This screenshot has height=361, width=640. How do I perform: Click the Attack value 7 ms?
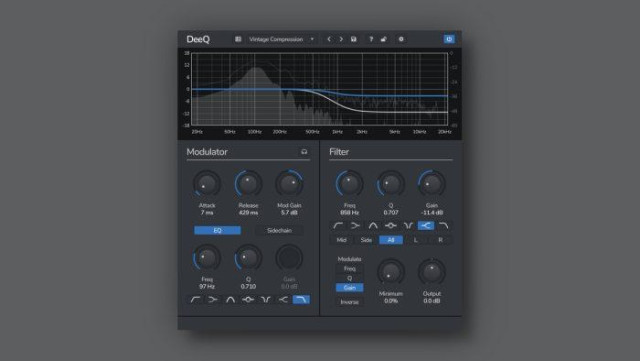coord(207,213)
